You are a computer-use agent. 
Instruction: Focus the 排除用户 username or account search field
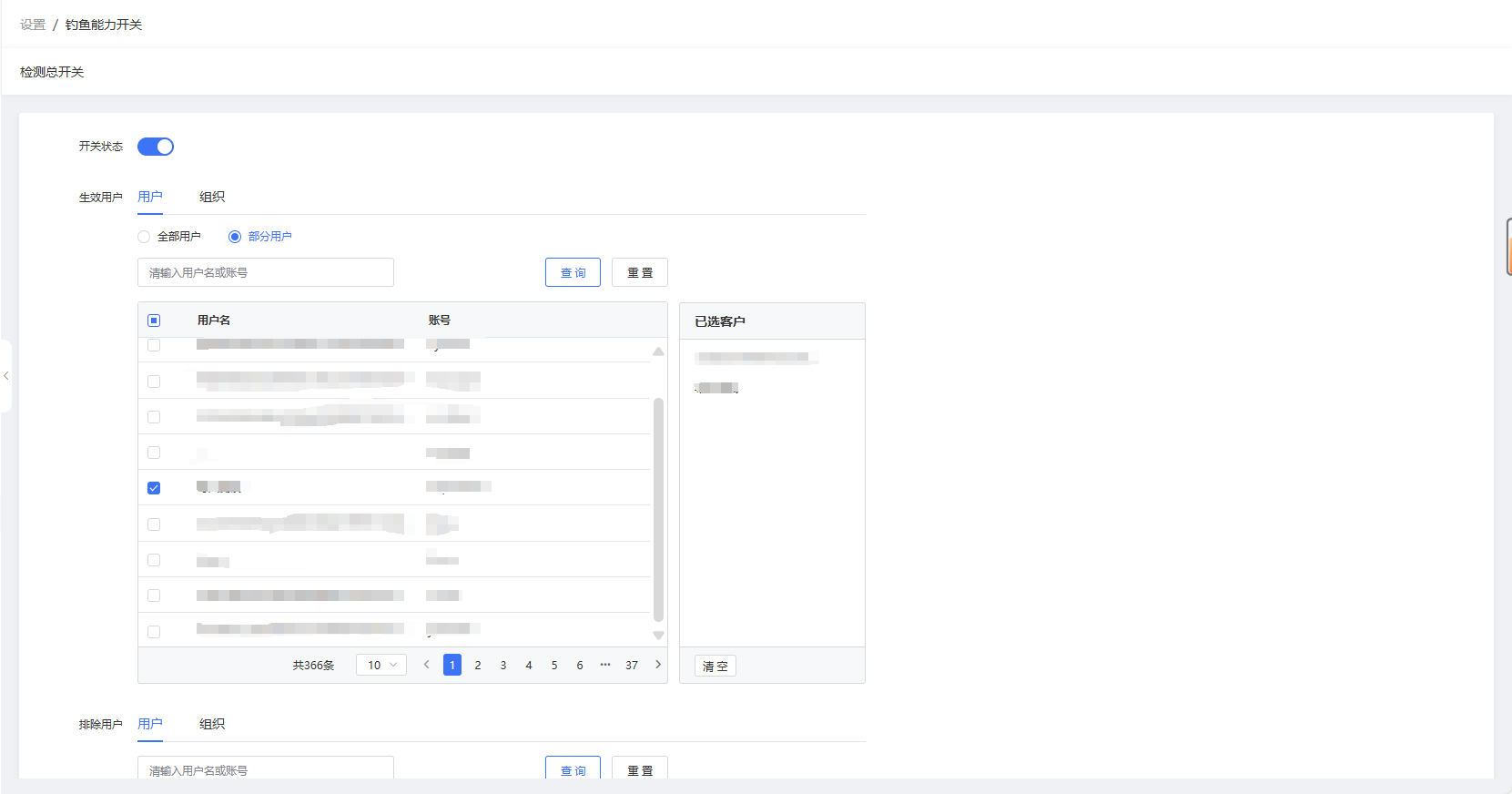266,768
